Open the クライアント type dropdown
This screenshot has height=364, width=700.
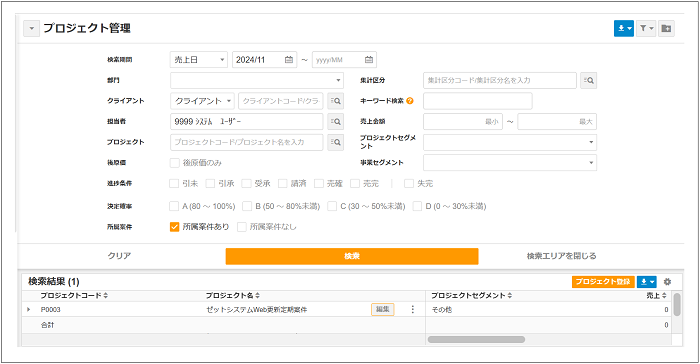[202, 101]
